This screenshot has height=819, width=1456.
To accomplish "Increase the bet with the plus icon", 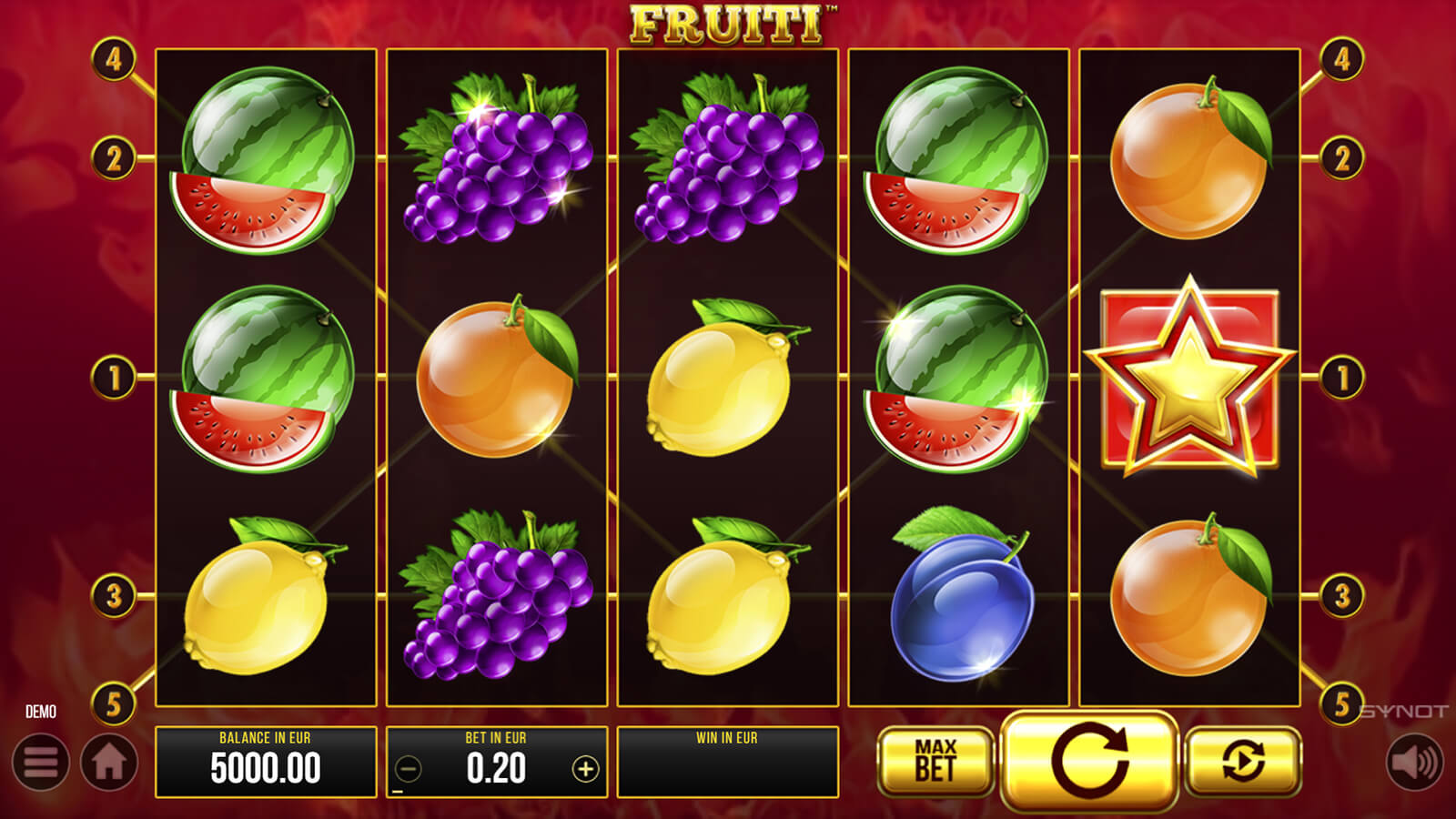I will [x=585, y=770].
